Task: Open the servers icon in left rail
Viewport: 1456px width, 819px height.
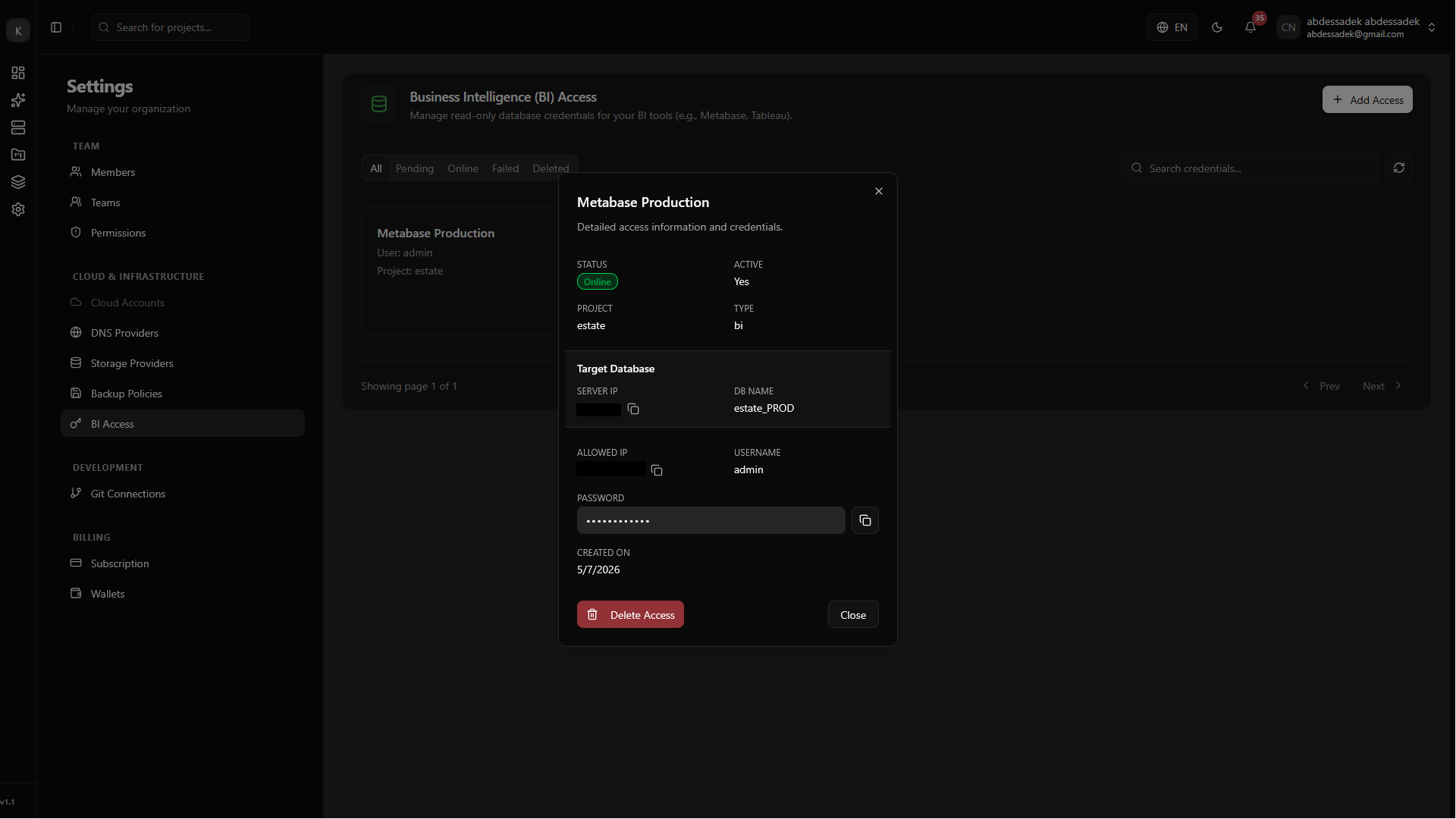Action: (x=18, y=127)
